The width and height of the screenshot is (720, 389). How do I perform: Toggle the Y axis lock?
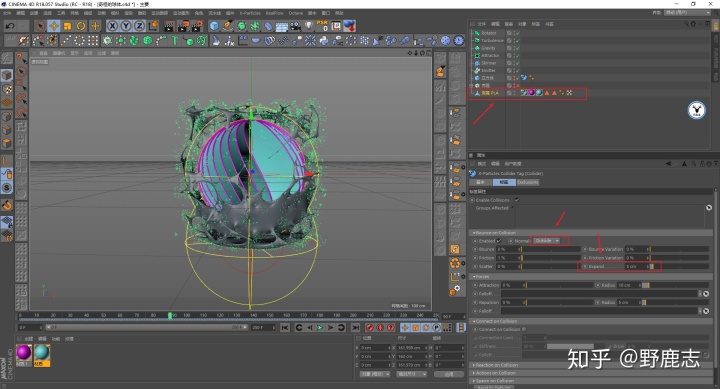coord(126,26)
